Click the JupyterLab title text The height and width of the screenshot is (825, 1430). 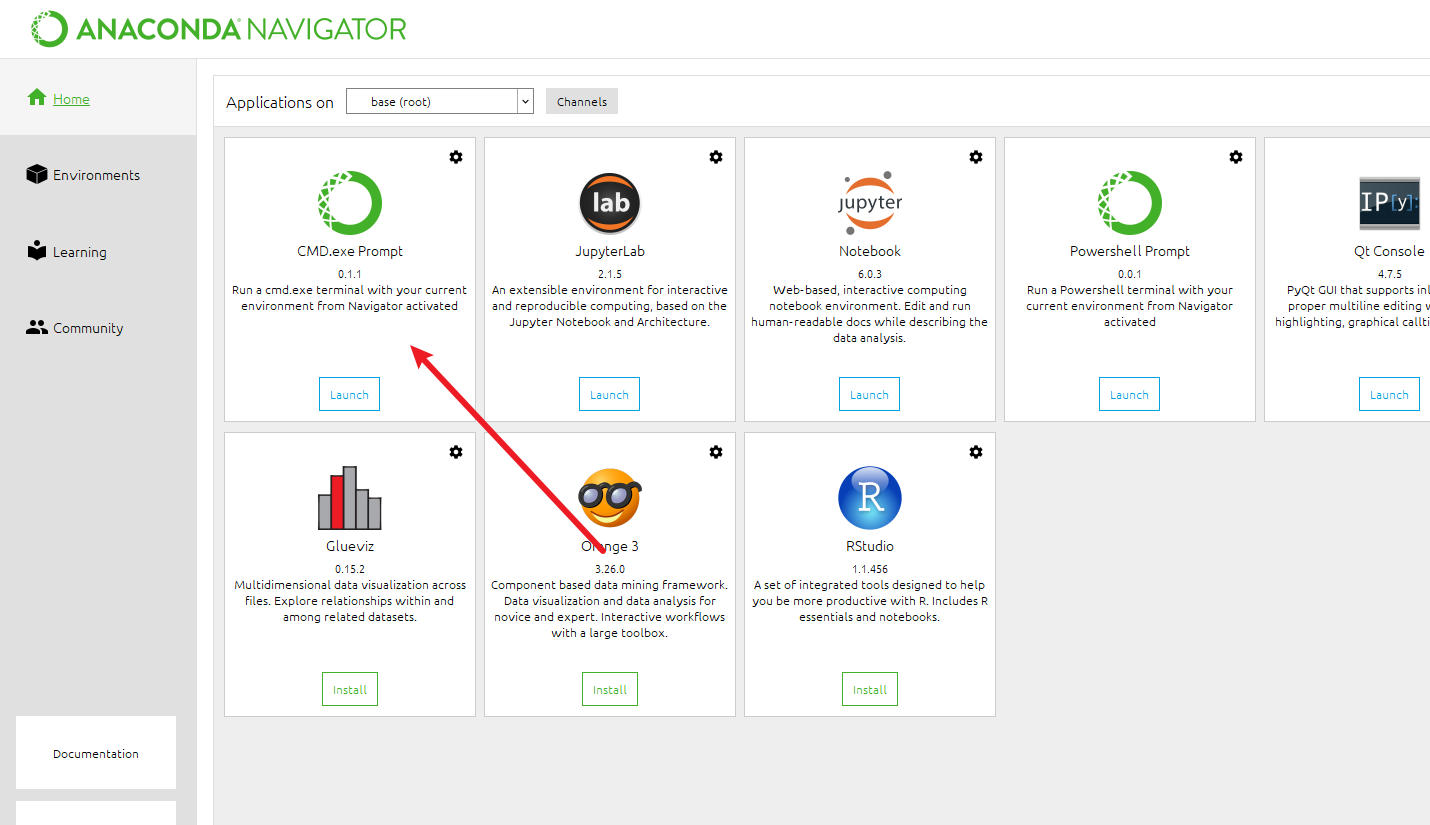coord(610,251)
